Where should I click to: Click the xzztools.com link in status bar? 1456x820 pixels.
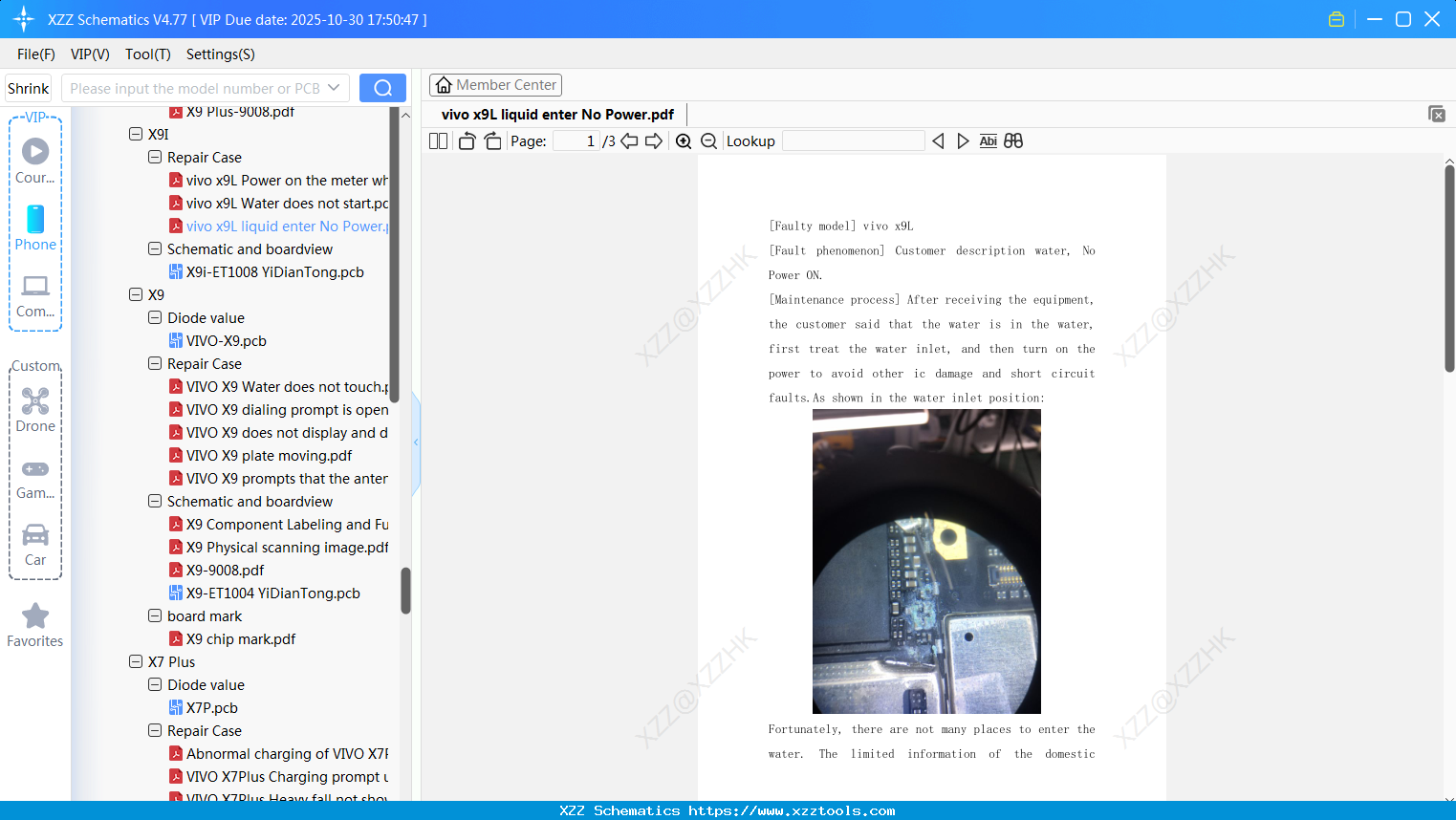(792, 810)
